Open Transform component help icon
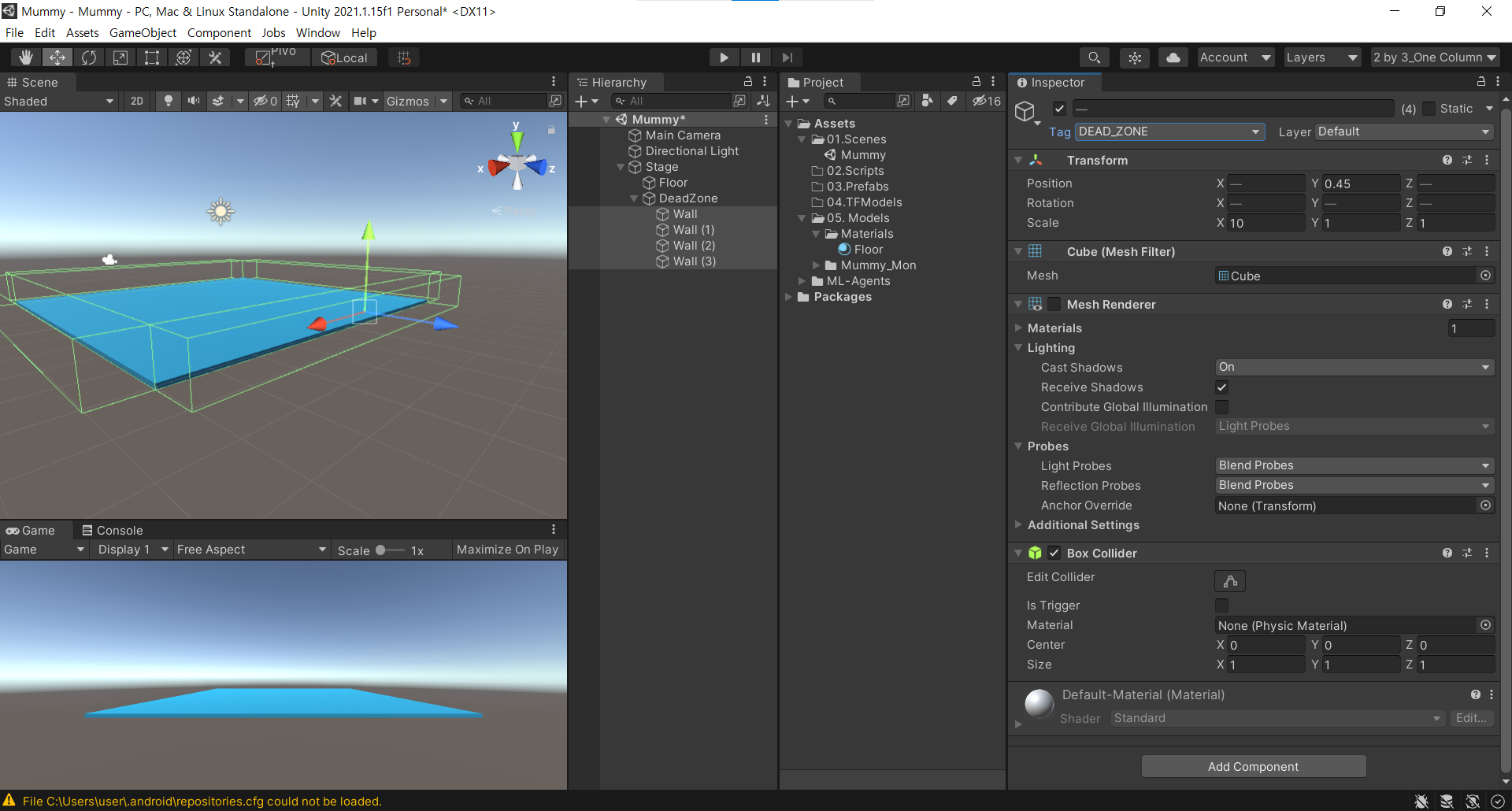The height and width of the screenshot is (811, 1512). pyautogui.click(x=1447, y=160)
